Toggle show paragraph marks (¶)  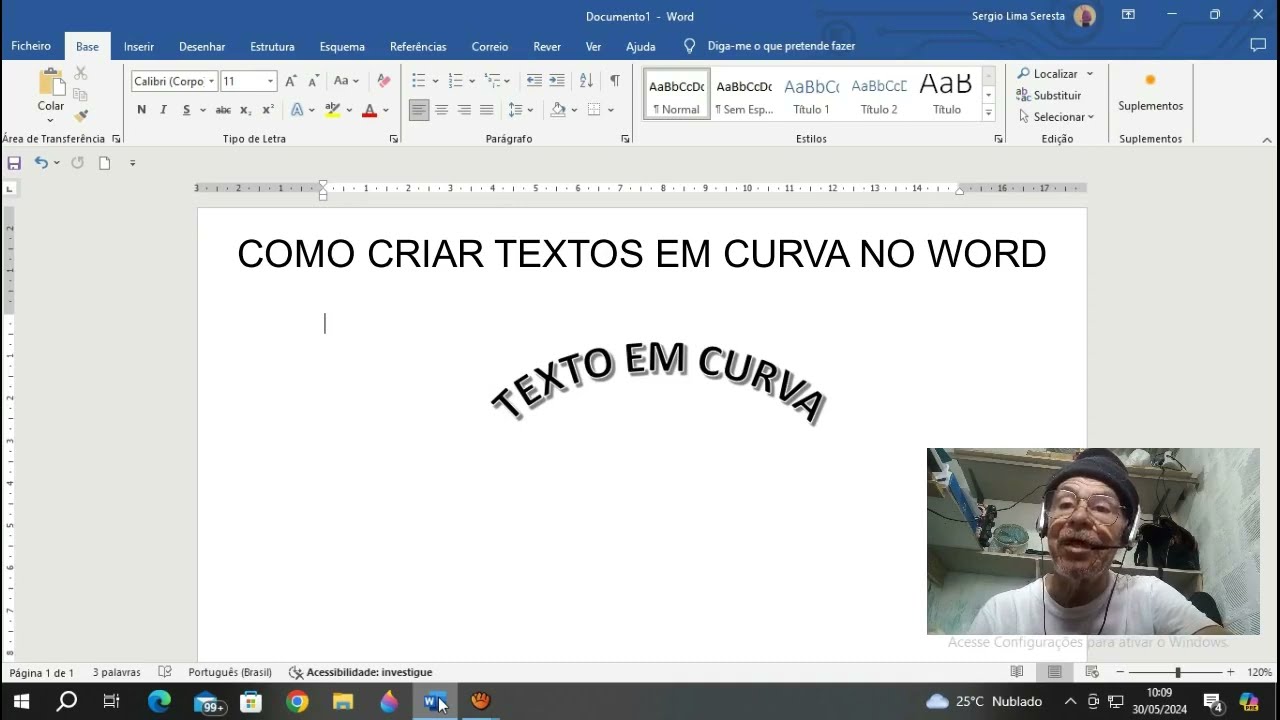615,81
